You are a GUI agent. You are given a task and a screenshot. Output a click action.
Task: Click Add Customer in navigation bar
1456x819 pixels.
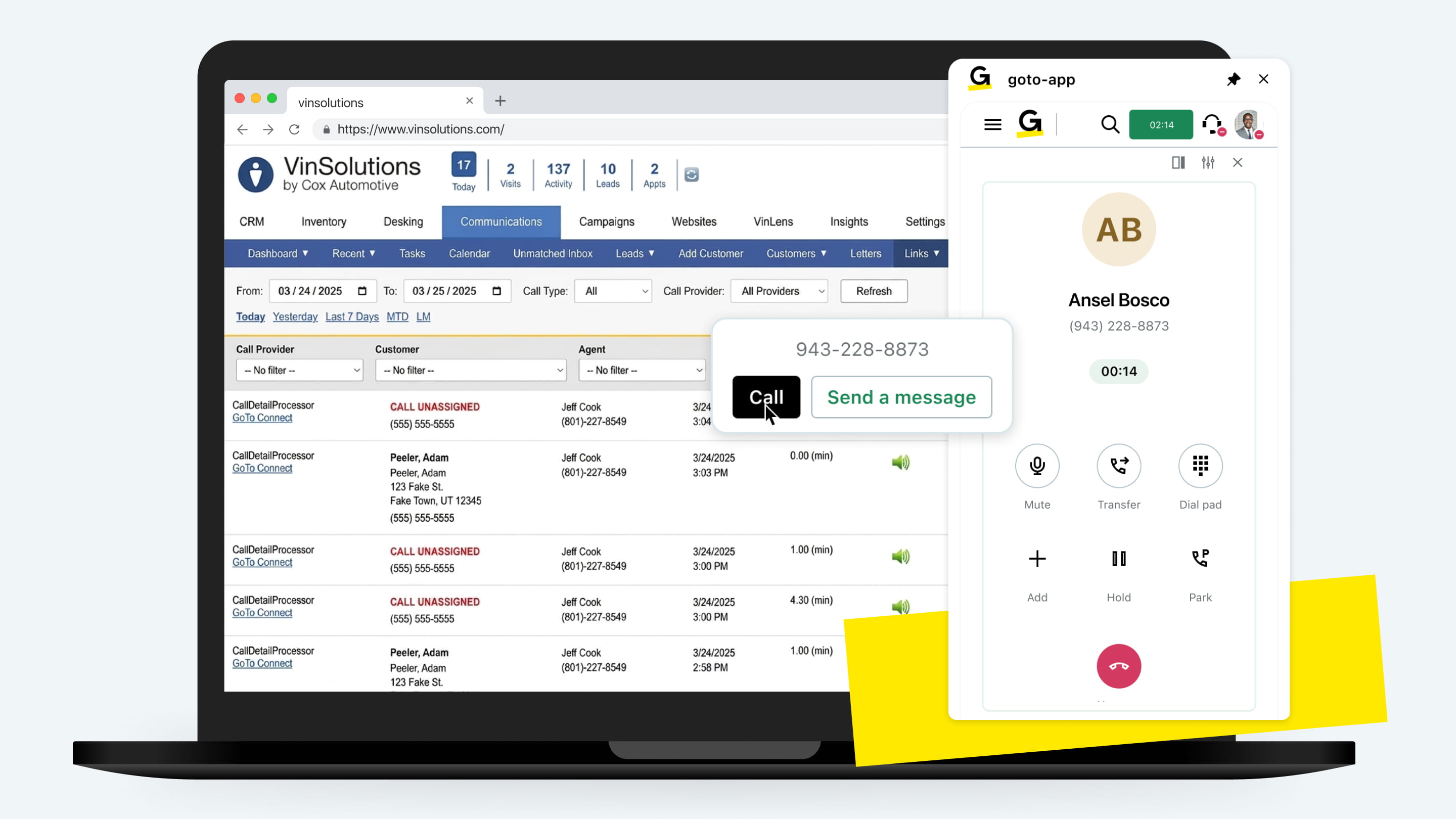tap(710, 254)
